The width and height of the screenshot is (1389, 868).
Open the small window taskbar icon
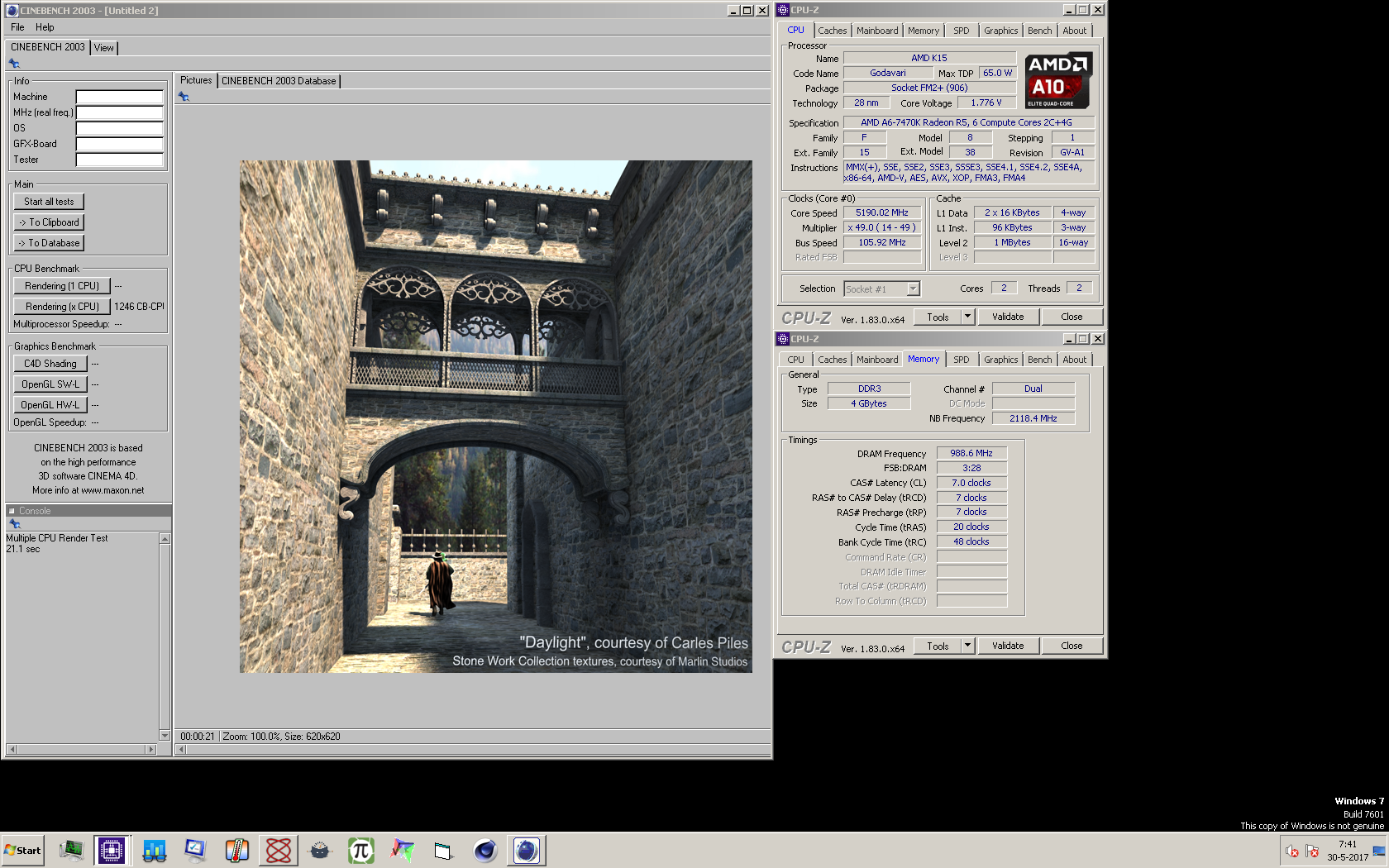point(443,850)
